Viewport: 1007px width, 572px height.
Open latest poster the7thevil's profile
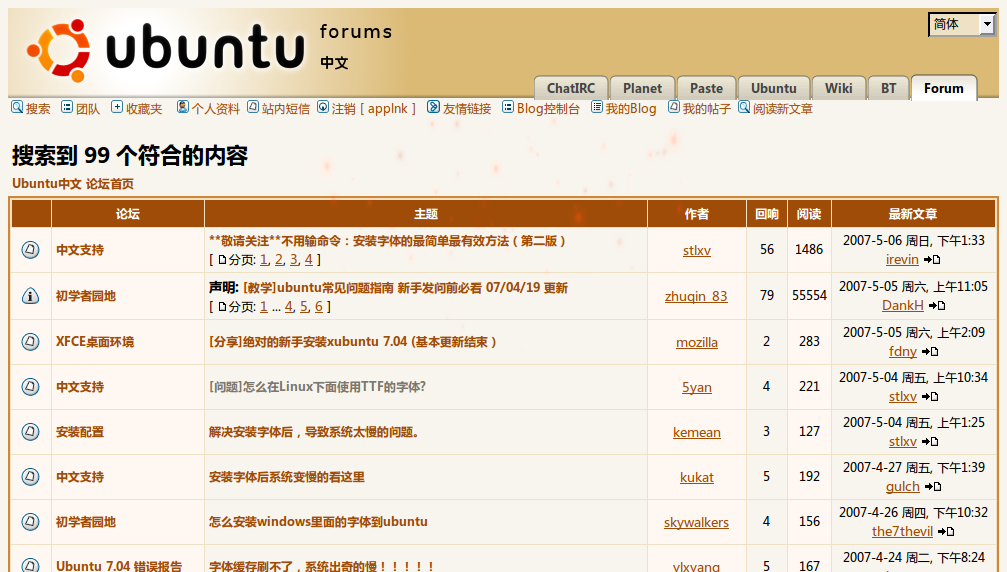pyautogui.click(x=902, y=532)
